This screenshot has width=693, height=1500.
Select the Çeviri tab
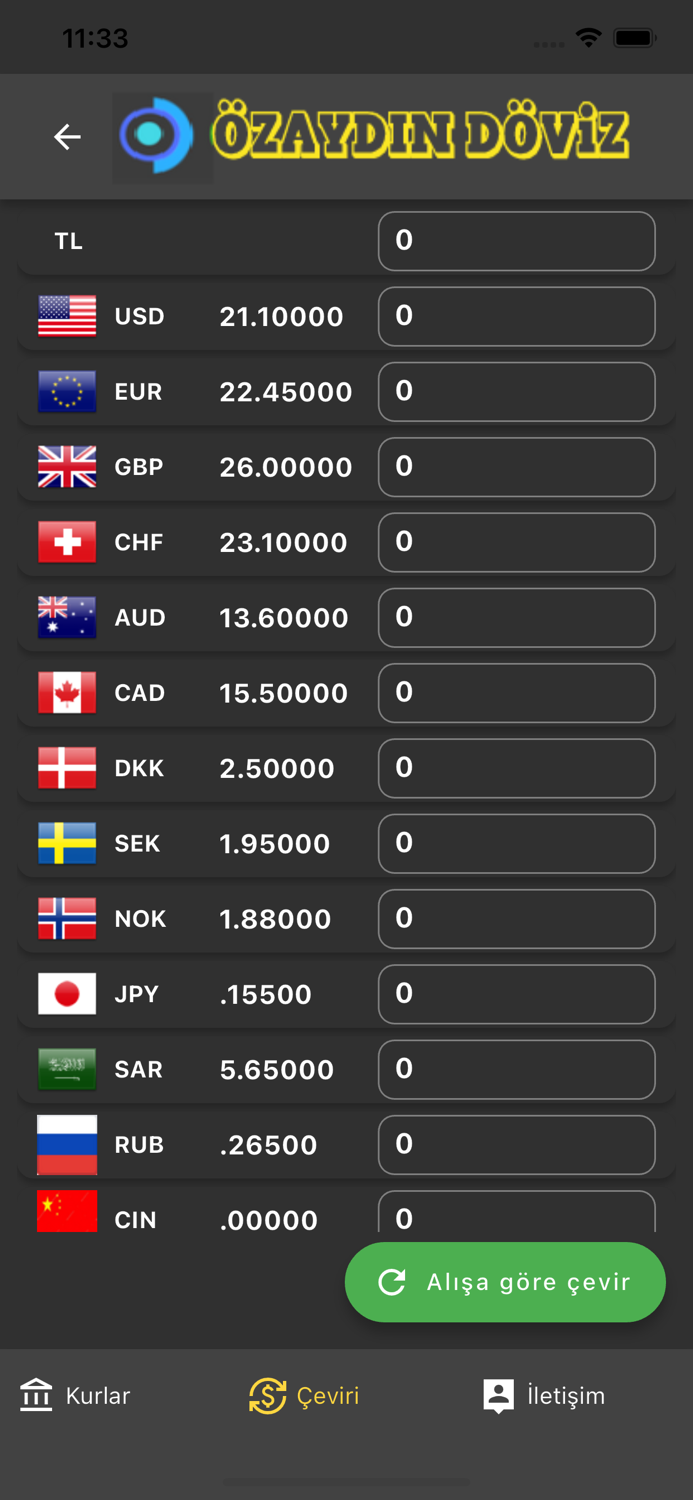pos(304,1395)
